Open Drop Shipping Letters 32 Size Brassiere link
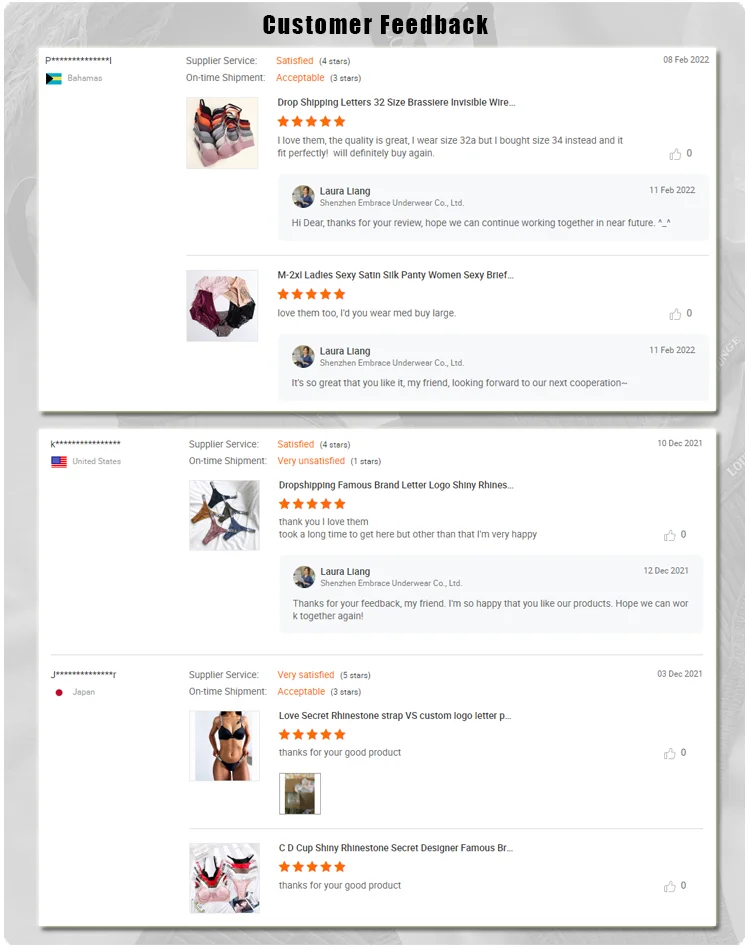 click(x=396, y=102)
